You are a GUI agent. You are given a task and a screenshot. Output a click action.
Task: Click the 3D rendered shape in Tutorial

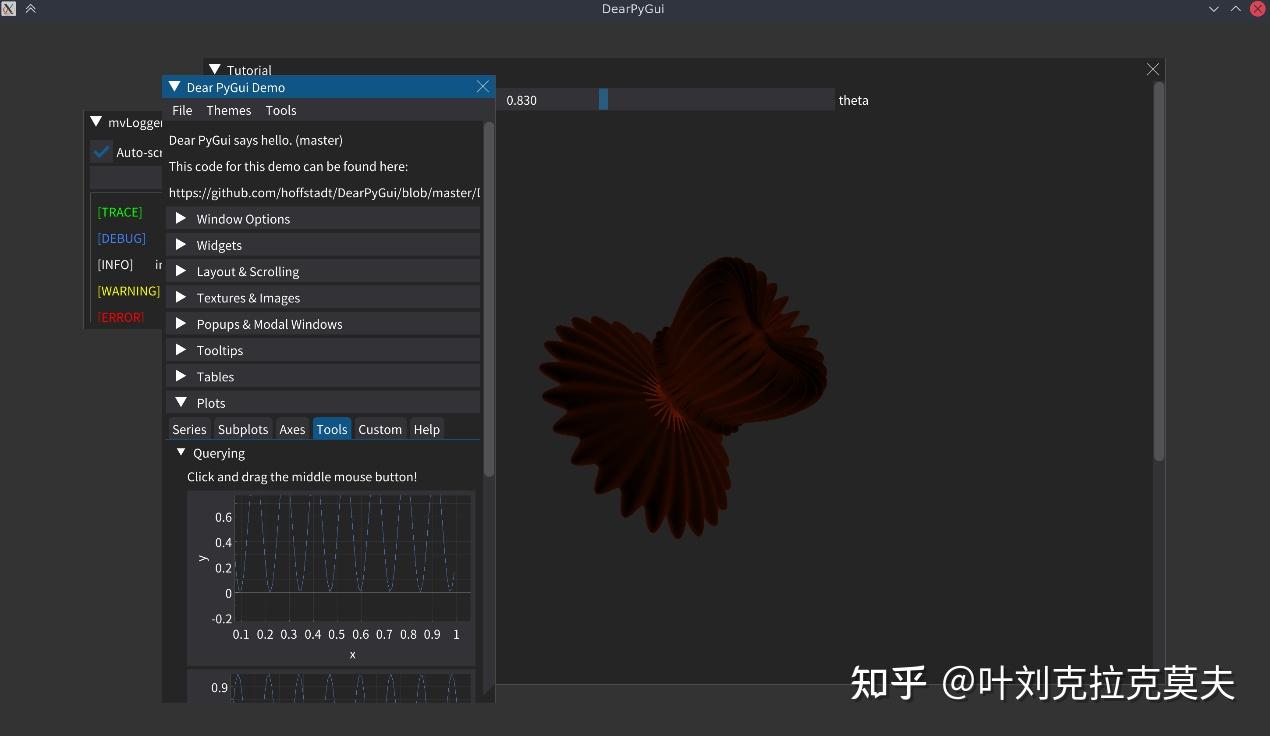[684, 396]
